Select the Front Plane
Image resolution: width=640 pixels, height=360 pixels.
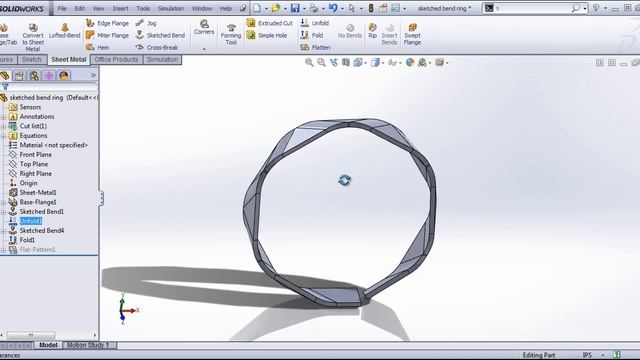tap(36, 155)
